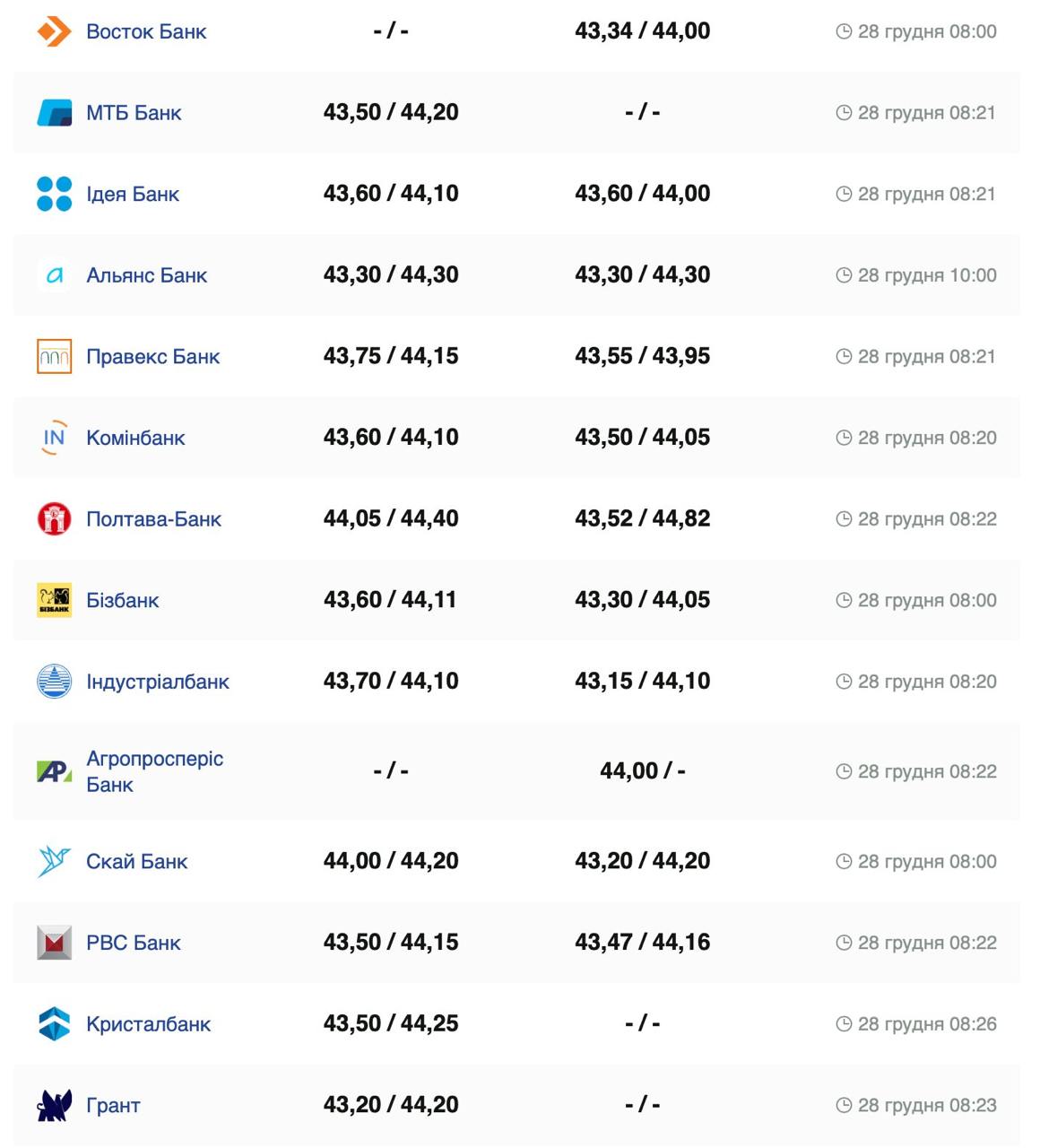
Task: Click the Бізбанк yellow logo icon
Action: click(x=54, y=600)
